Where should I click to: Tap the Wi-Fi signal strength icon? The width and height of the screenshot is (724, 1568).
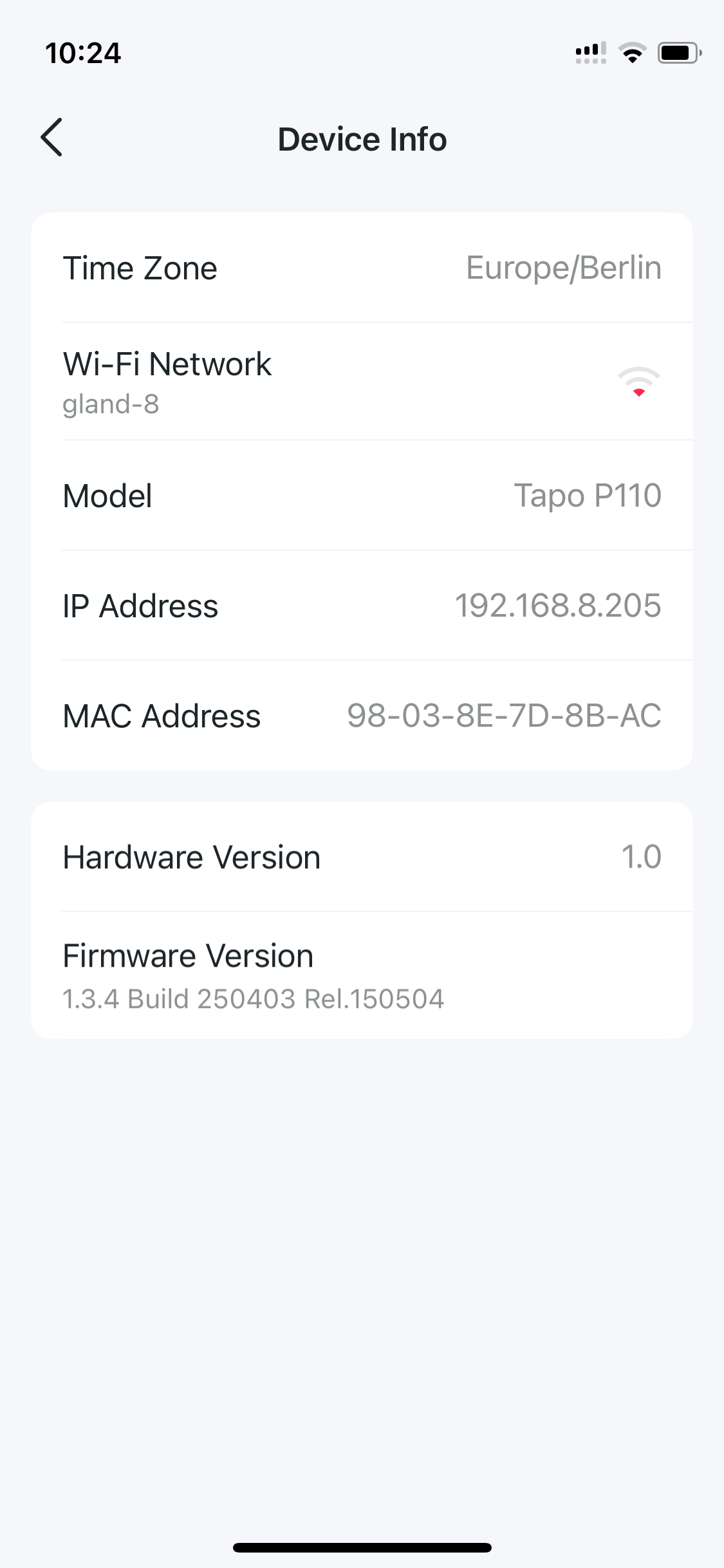(x=638, y=382)
